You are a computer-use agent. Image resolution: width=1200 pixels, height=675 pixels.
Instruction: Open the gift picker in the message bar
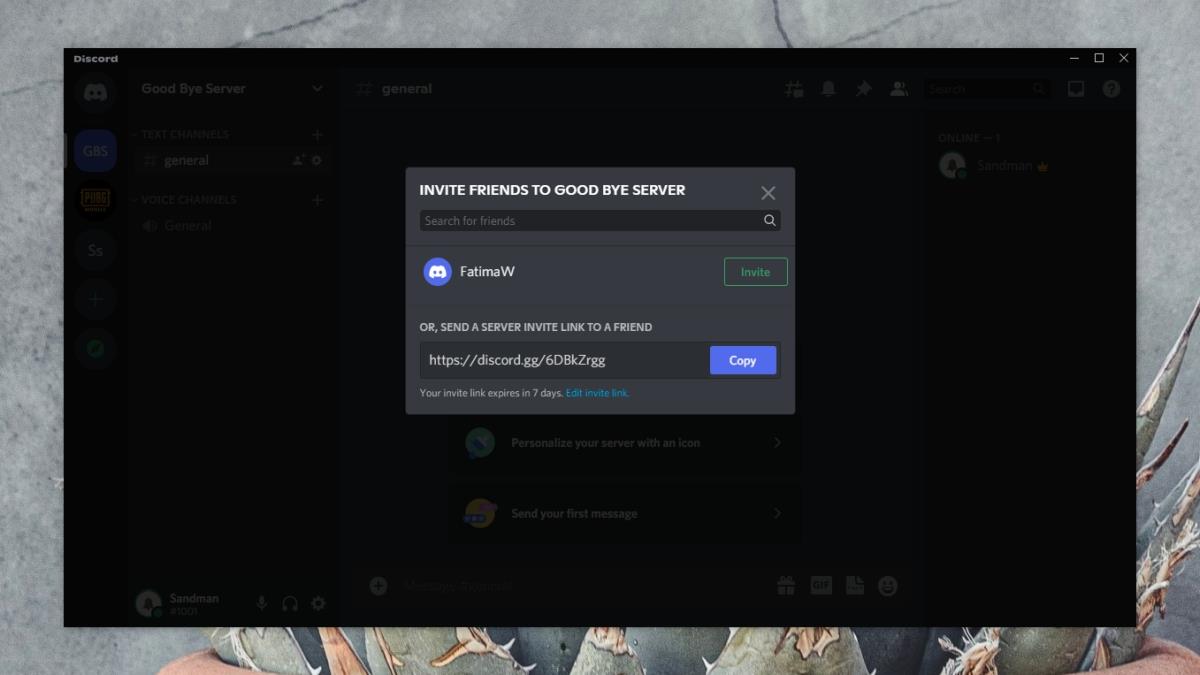[787, 585]
